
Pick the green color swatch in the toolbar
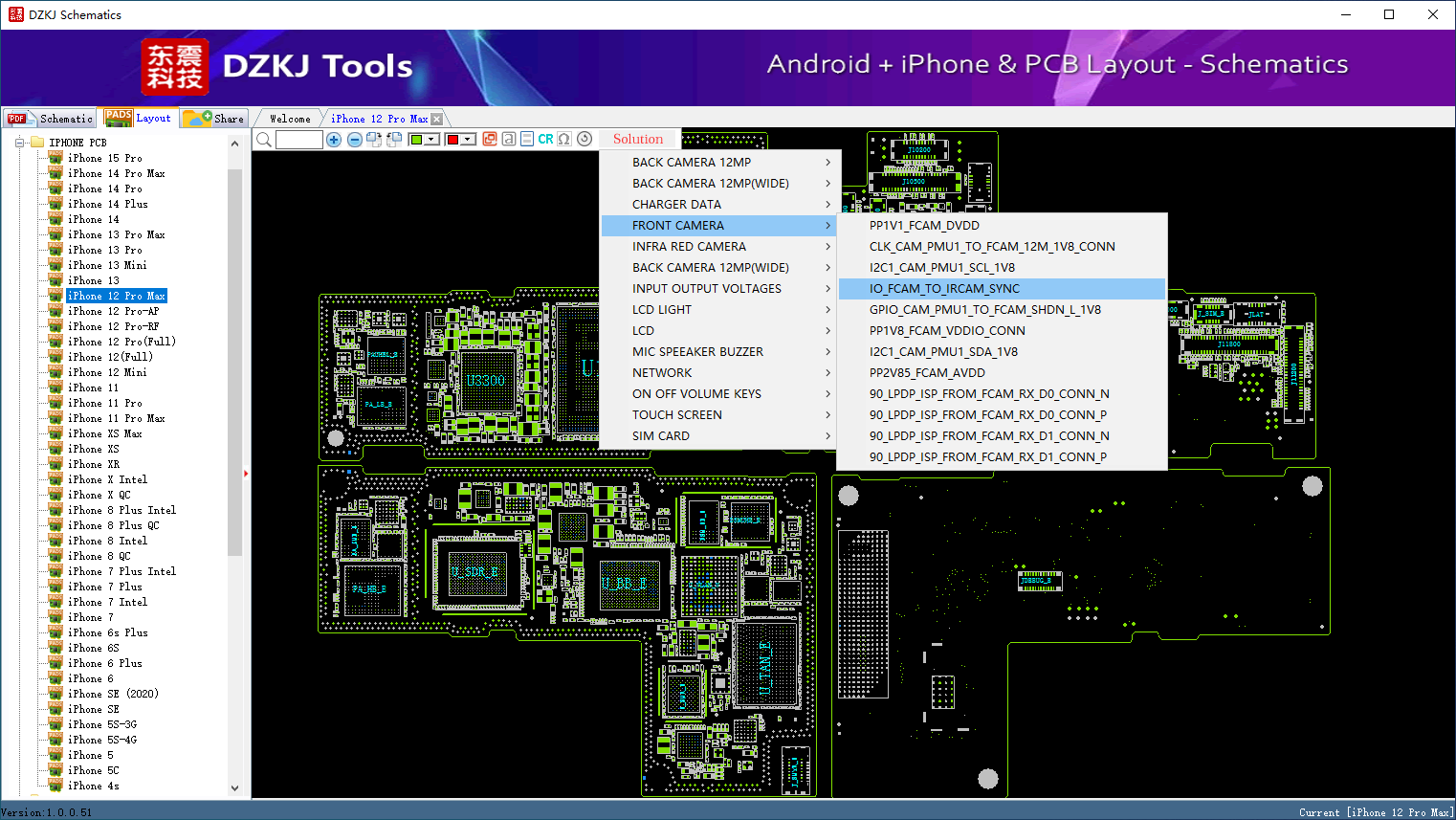coord(417,140)
